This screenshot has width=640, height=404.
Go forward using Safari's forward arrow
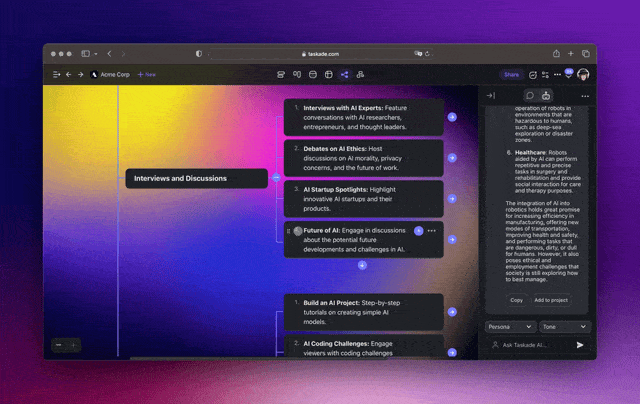click(123, 53)
